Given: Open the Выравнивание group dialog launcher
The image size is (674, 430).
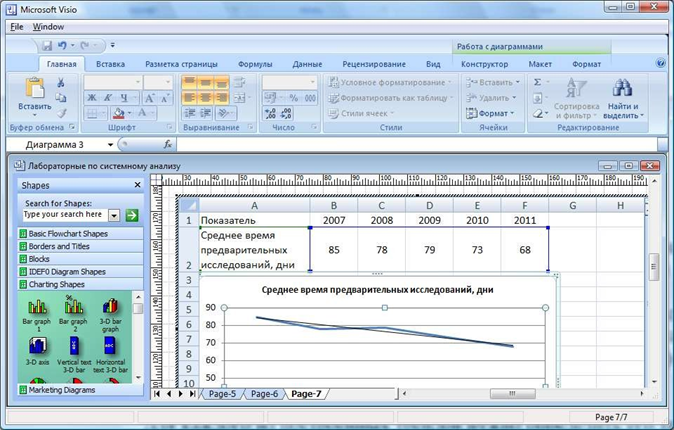Looking at the screenshot, I should click(x=250, y=127).
